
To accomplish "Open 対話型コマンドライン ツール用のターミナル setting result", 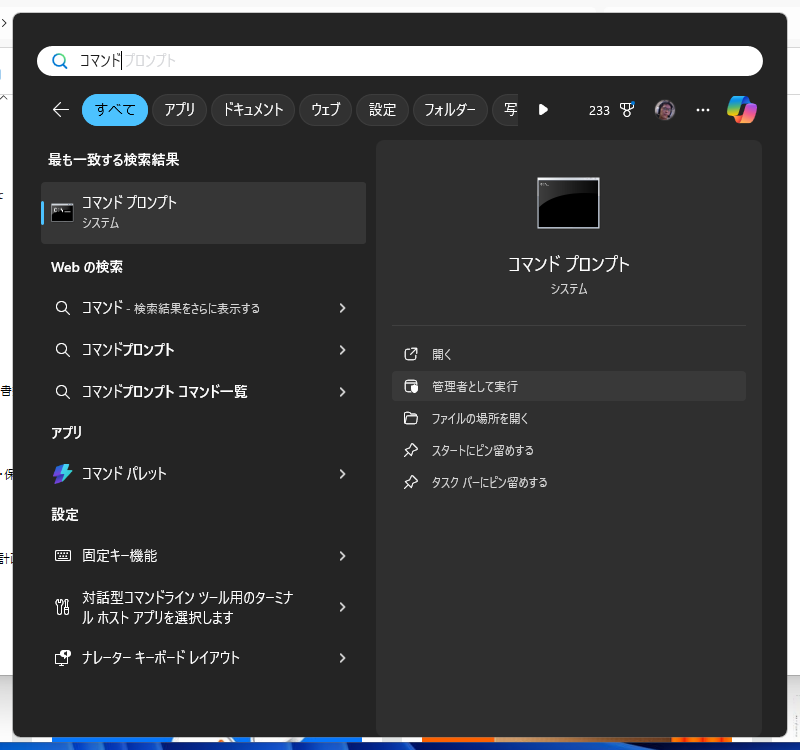I will point(204,607).
